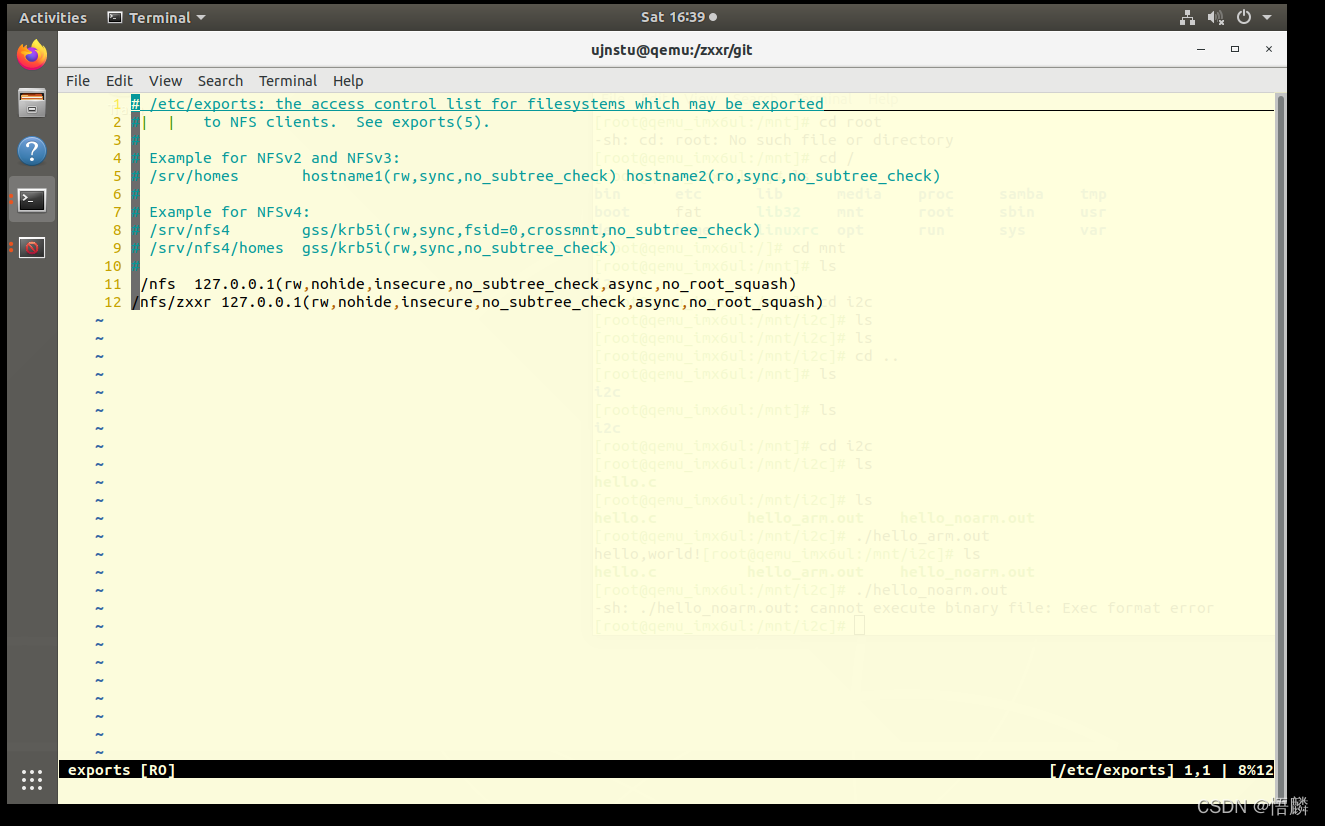Click 'to NFS clients. See exports(5).' line

coord(347,122)
